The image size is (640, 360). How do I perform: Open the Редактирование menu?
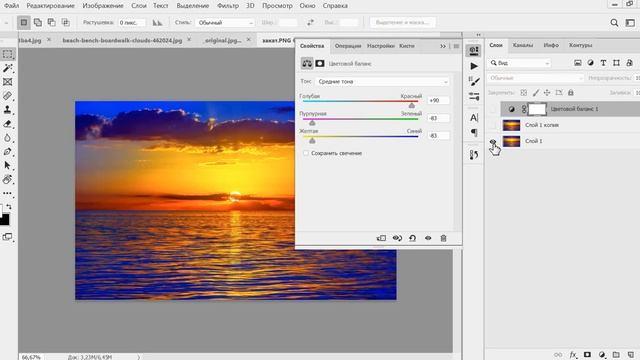tap(51, 6)
